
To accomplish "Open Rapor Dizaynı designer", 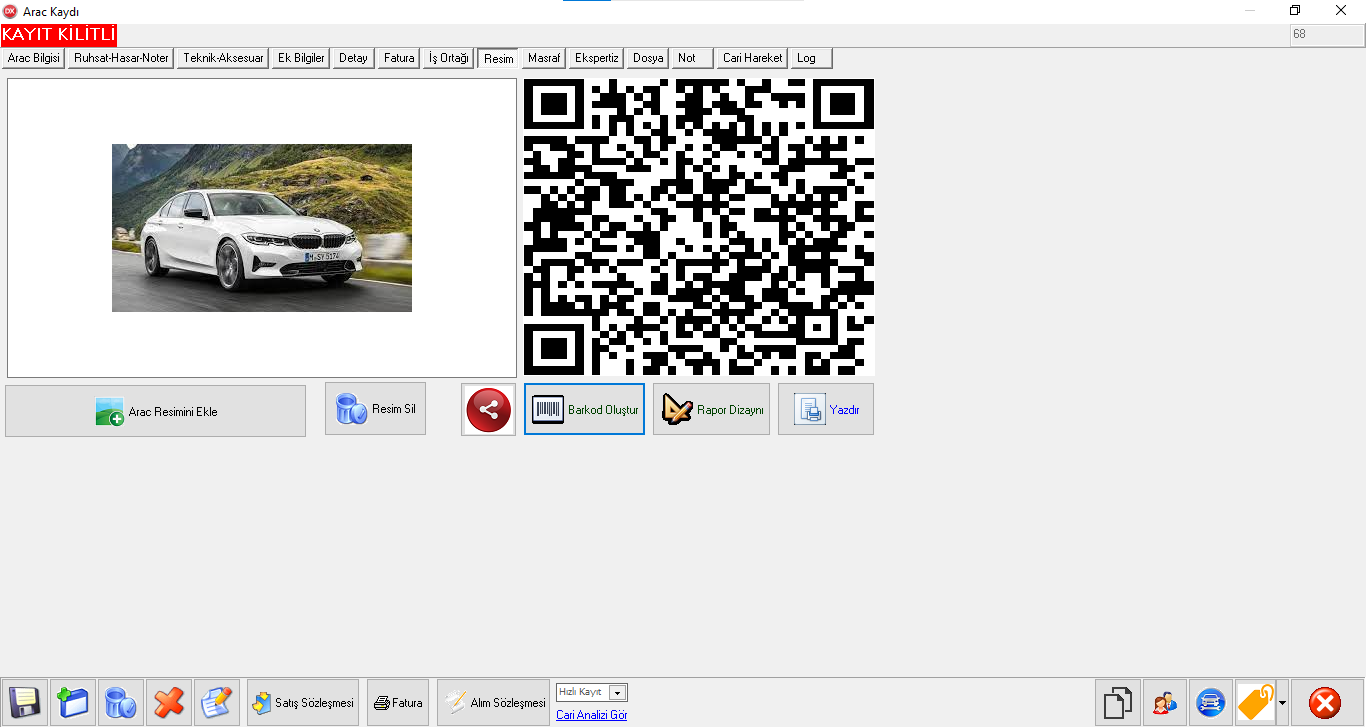I will 711,409.
